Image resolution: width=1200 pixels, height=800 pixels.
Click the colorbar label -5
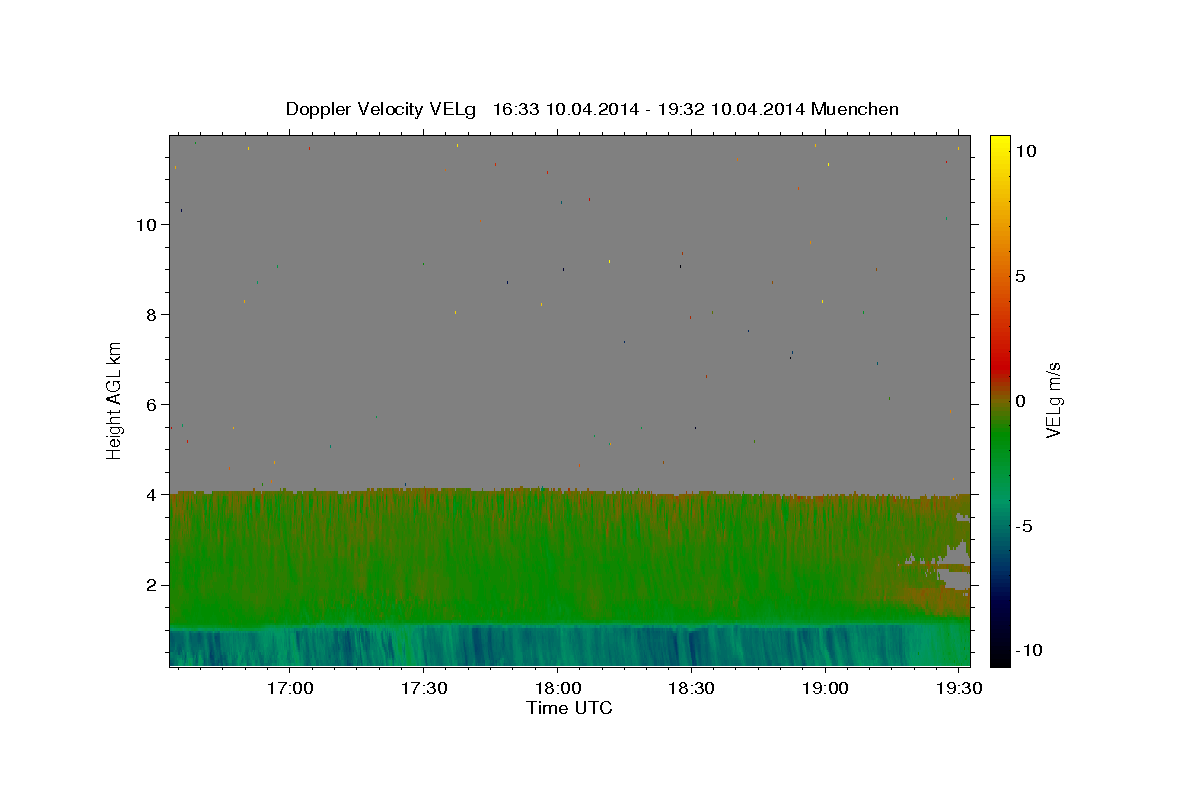coord(1024,526)
